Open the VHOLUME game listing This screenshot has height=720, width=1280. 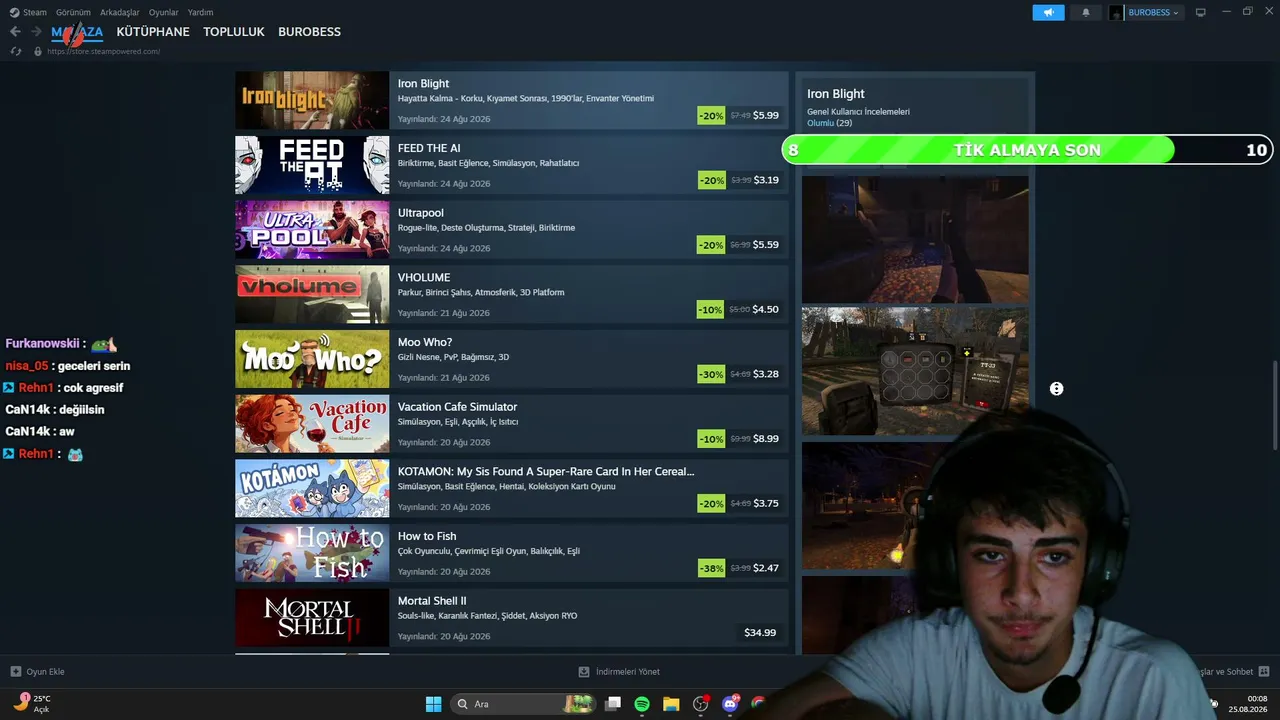coord(512,294)
